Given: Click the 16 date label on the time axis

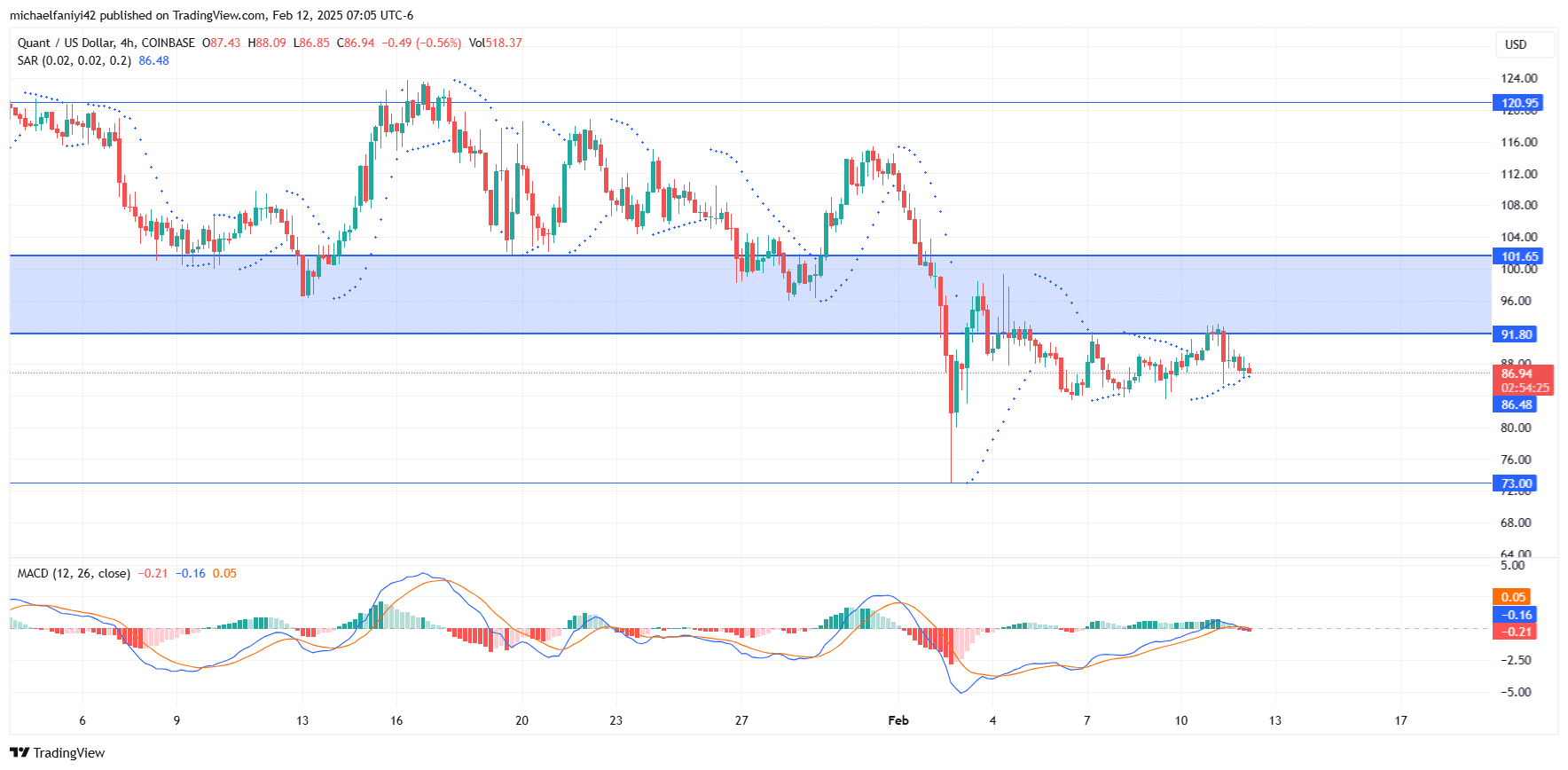Looking at the screenshot, I should click(396, 720).
